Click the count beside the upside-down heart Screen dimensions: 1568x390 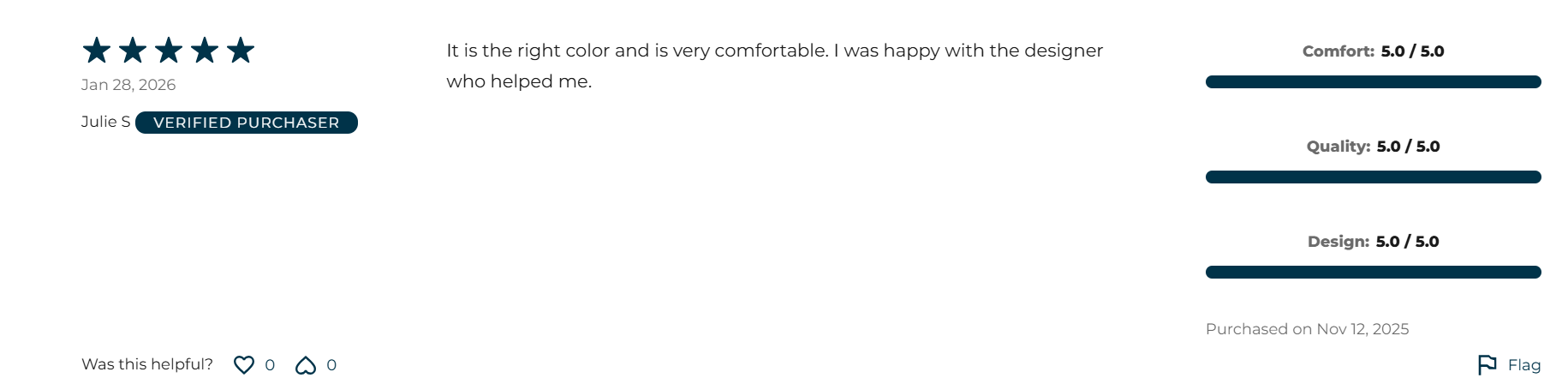click(331, 365)
